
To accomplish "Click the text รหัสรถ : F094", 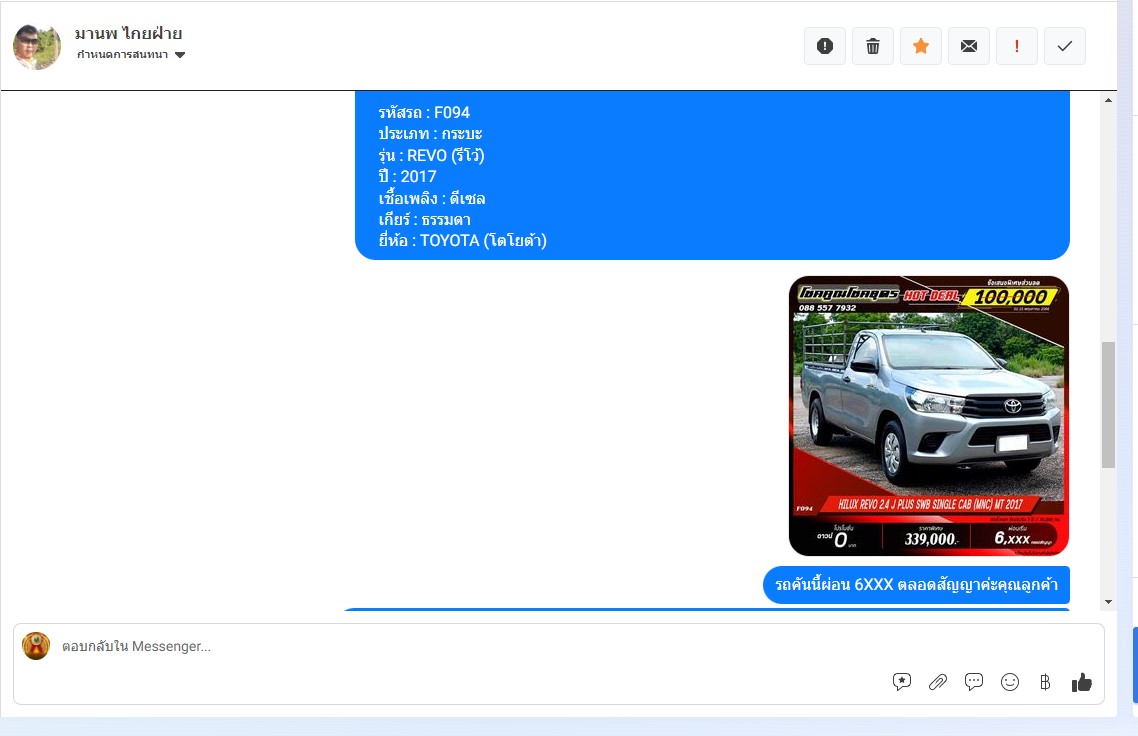I will (x=424, y=113).
